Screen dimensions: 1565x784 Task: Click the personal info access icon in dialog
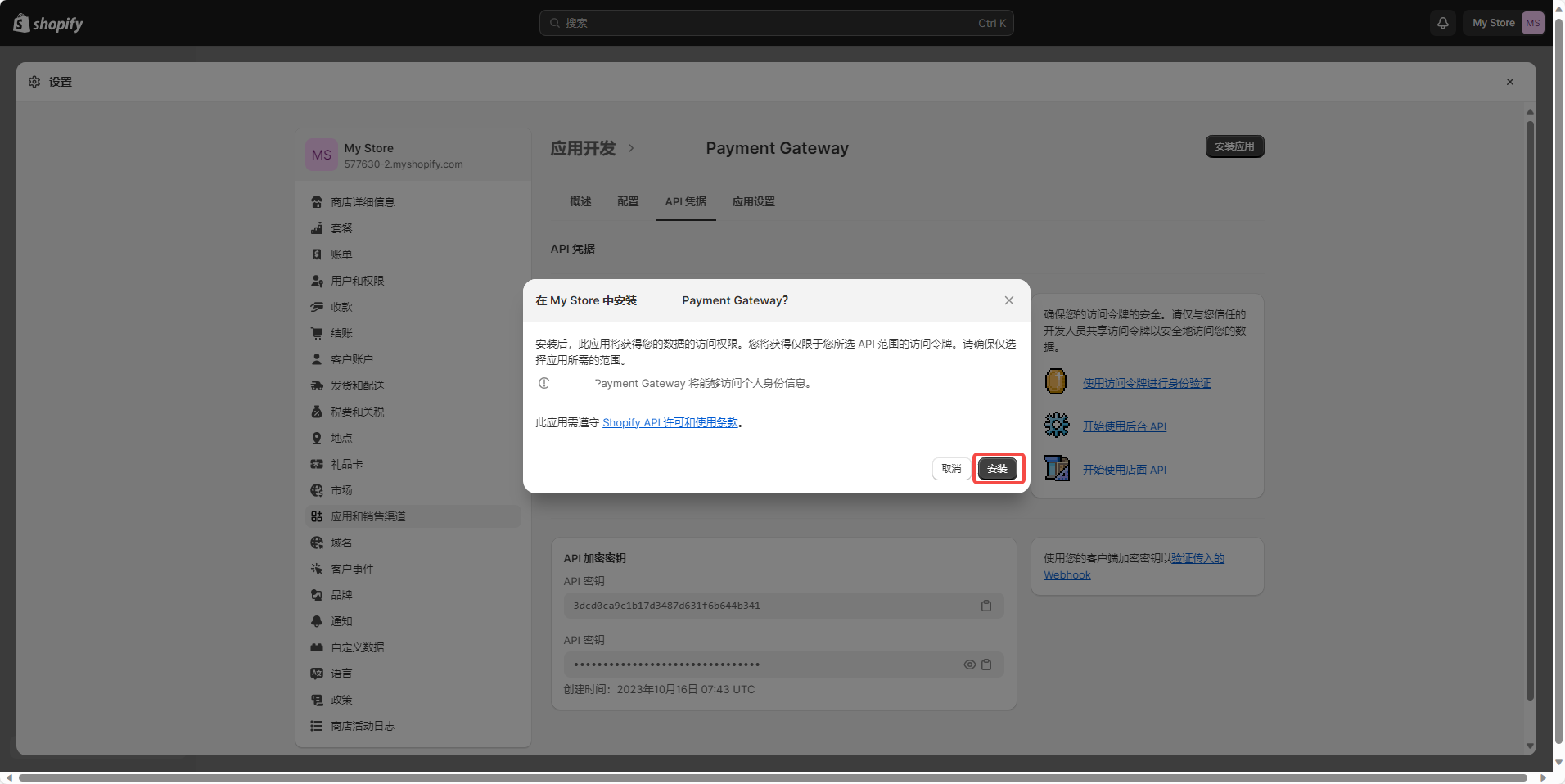(x=544, y=383)
